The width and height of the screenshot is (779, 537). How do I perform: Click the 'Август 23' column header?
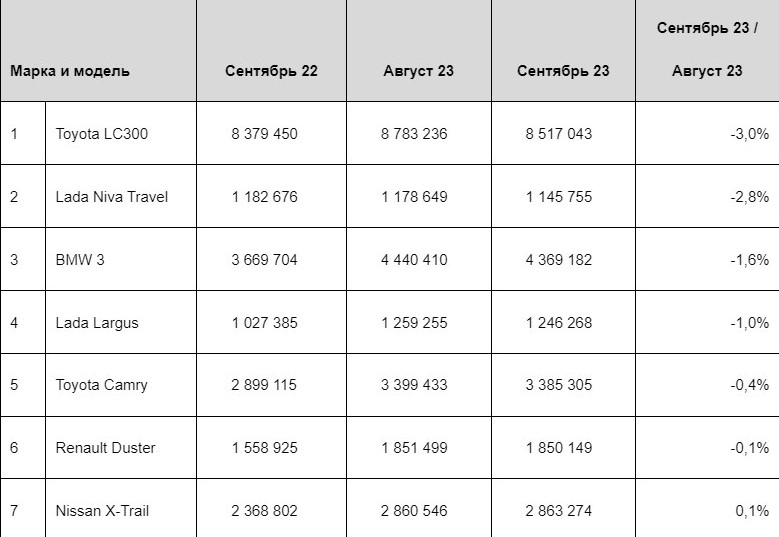[x=418, y=71]
